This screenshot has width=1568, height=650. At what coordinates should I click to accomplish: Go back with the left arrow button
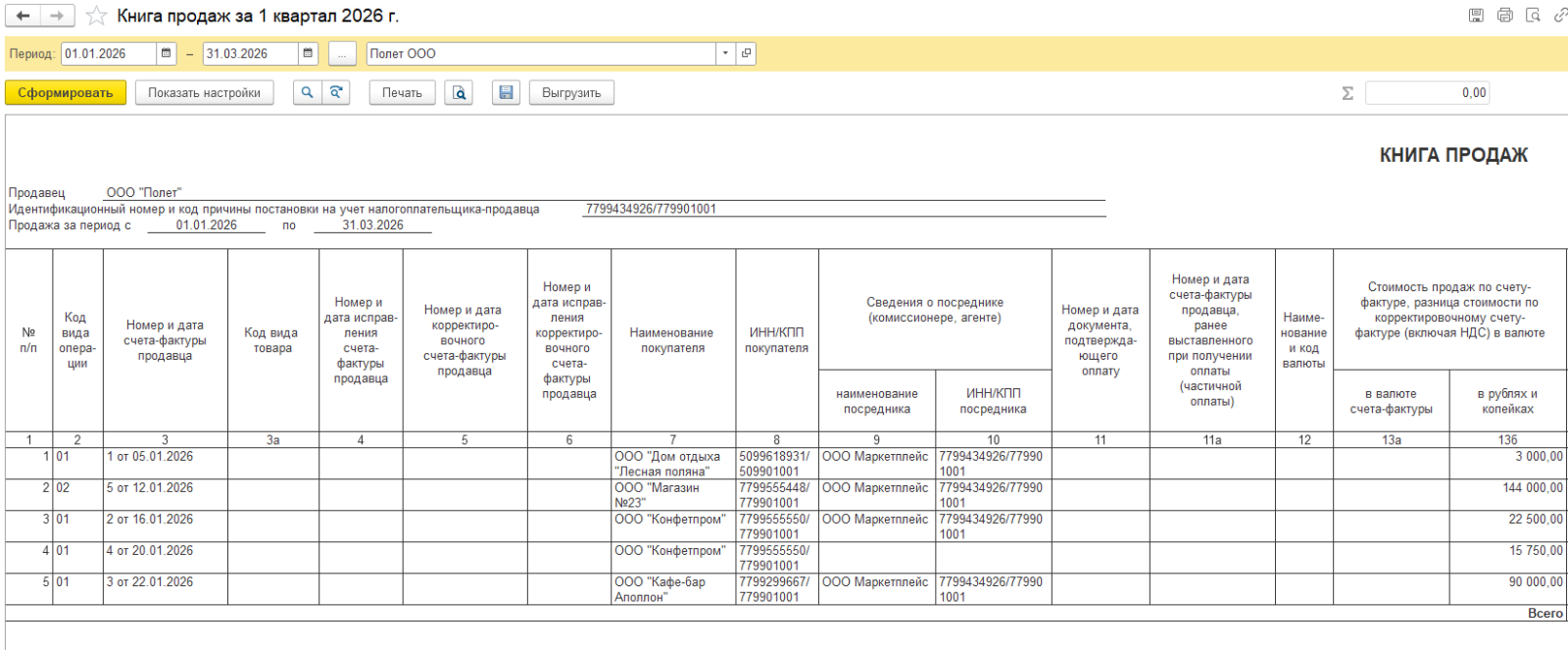(24, 16)
